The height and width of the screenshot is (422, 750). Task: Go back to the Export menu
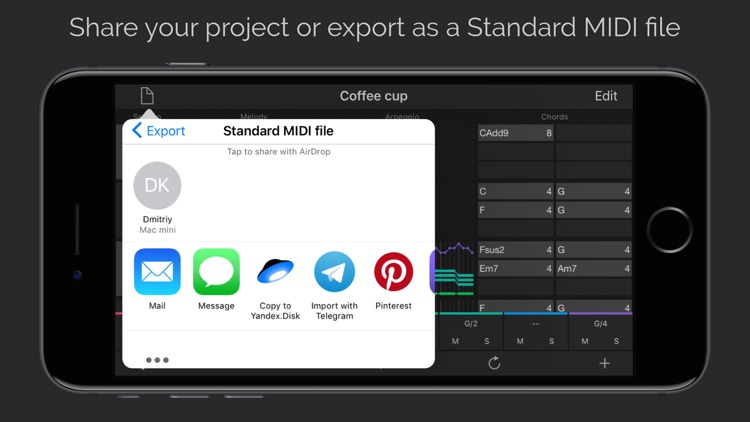click(x=158, y=131)
